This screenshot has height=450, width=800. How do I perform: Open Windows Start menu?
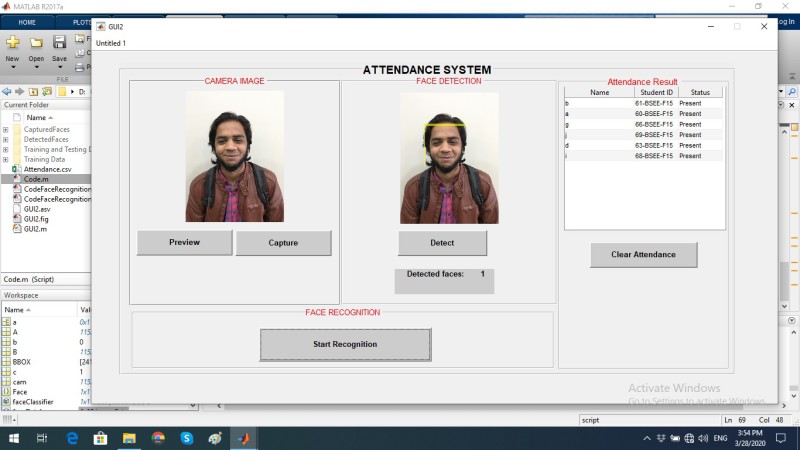pos(14,438)
